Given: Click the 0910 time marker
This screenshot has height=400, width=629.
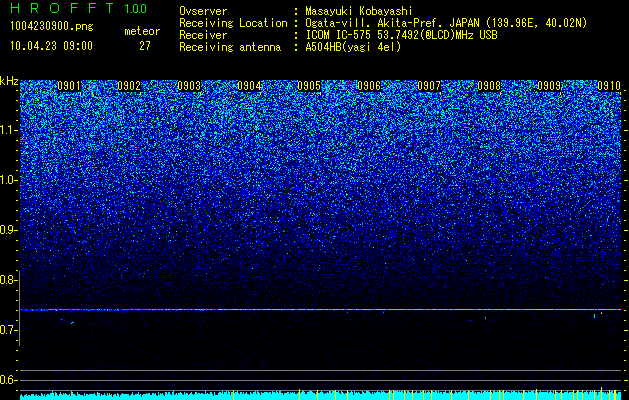Looking at the screenshot, I should 609,86.
